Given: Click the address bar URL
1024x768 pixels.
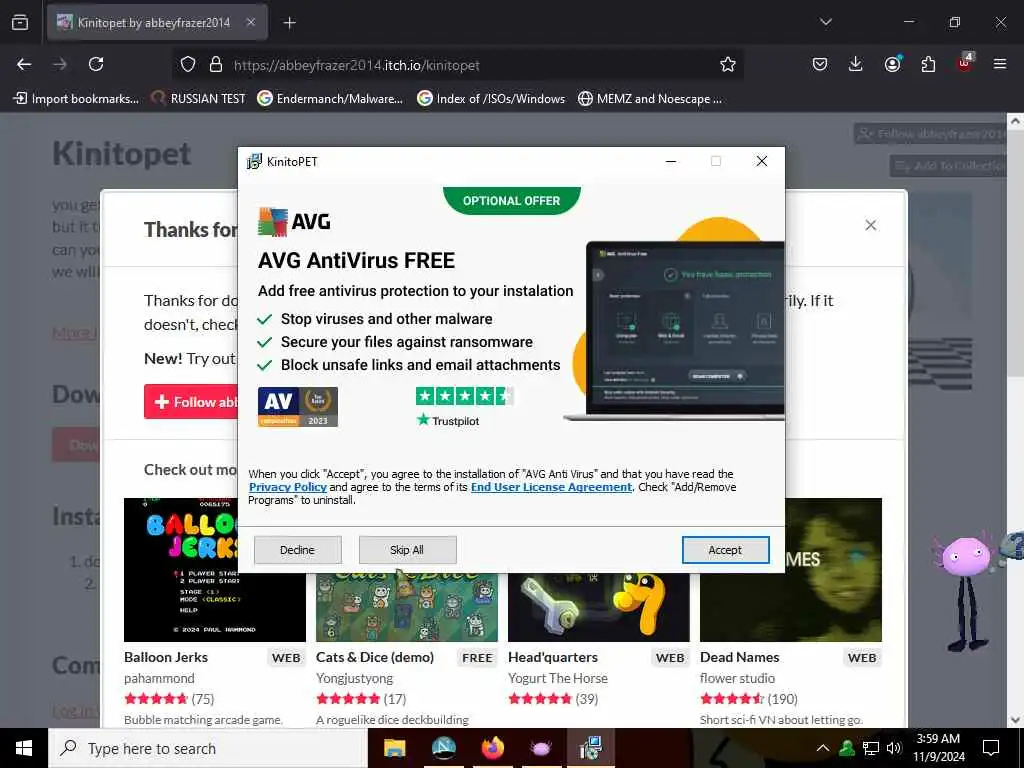Looking at the screenshot, I should 357,65.
